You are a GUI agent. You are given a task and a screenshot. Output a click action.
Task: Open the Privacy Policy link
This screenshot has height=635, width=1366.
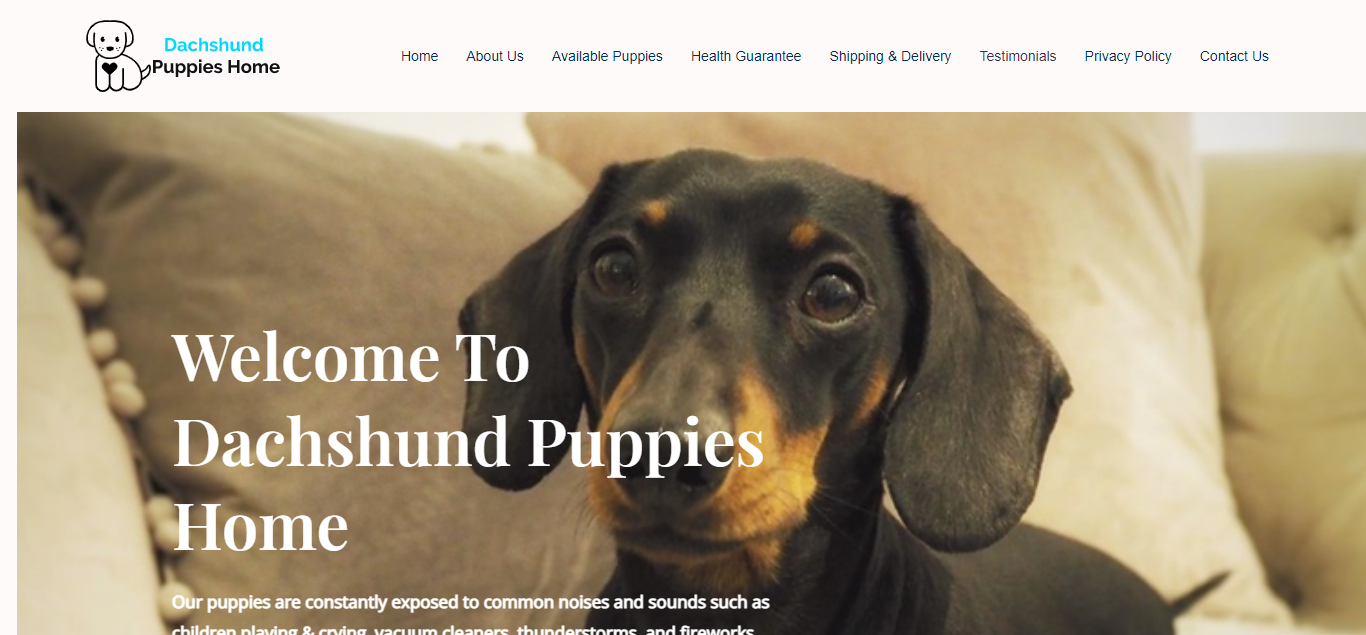pyautogui.click(x=1128, y=56)
